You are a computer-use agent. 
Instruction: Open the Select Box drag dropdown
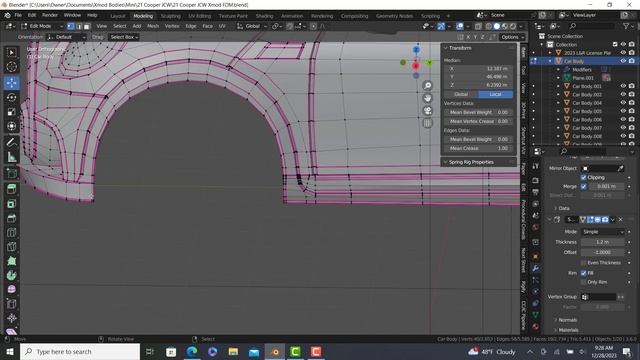(x=124, y=37)
